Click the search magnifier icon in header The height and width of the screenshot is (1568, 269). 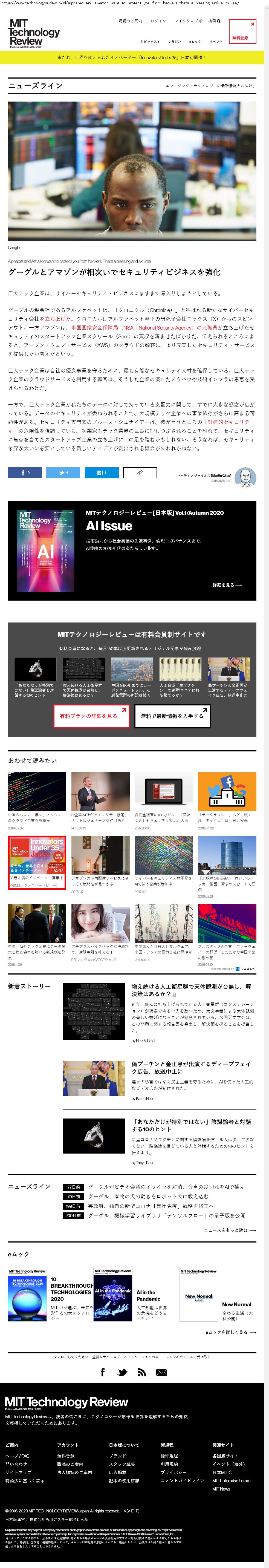pos(218,21)
